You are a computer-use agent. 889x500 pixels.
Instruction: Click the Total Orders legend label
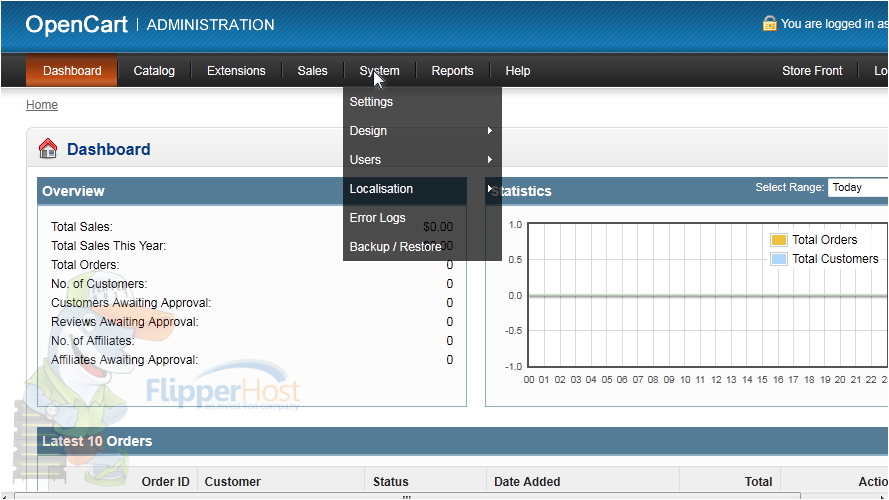(x=824, y=240)
